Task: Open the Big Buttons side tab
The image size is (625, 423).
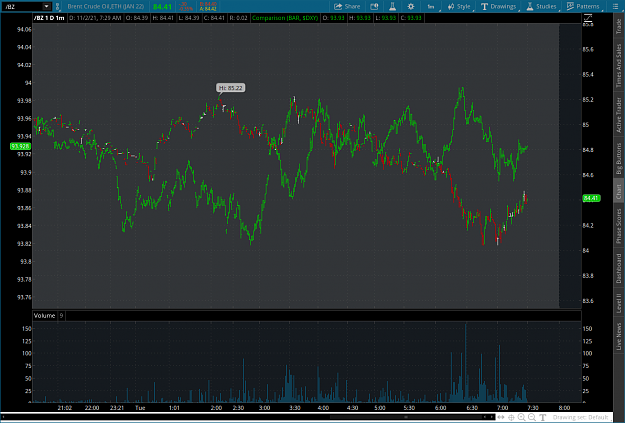Action: point(619,158)
